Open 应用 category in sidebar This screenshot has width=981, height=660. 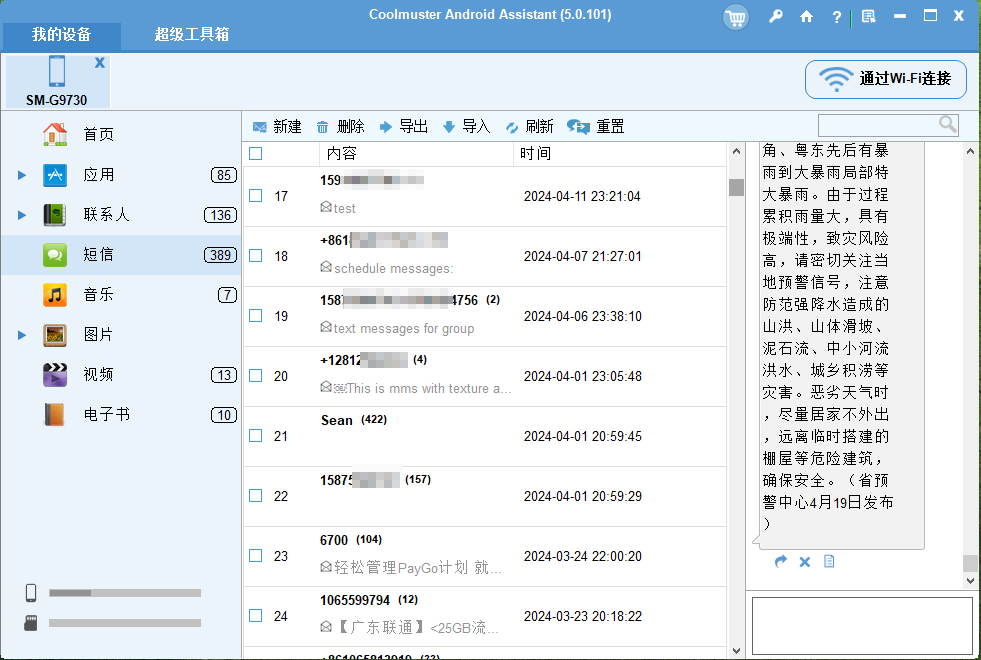[x=121, y=175]
